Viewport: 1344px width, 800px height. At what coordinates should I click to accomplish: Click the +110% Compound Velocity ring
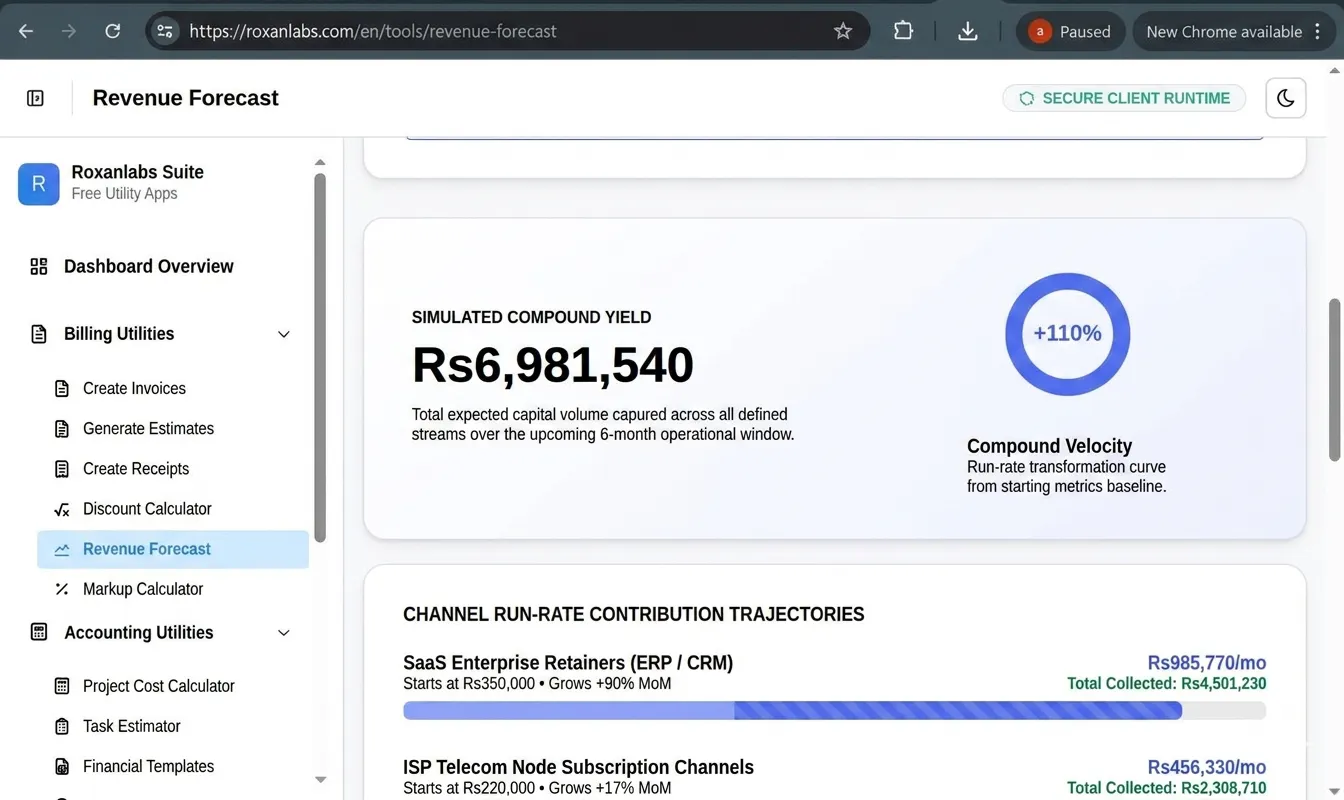(x=1067, y=334)
